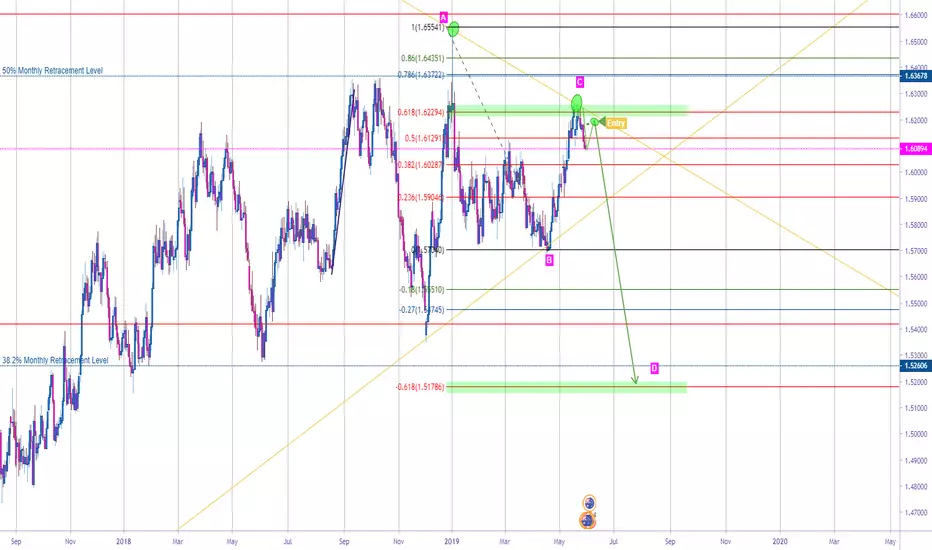Select the pink C point label
Image resolution: width=932 pixels, height=550 pixels.
[580, 82]
